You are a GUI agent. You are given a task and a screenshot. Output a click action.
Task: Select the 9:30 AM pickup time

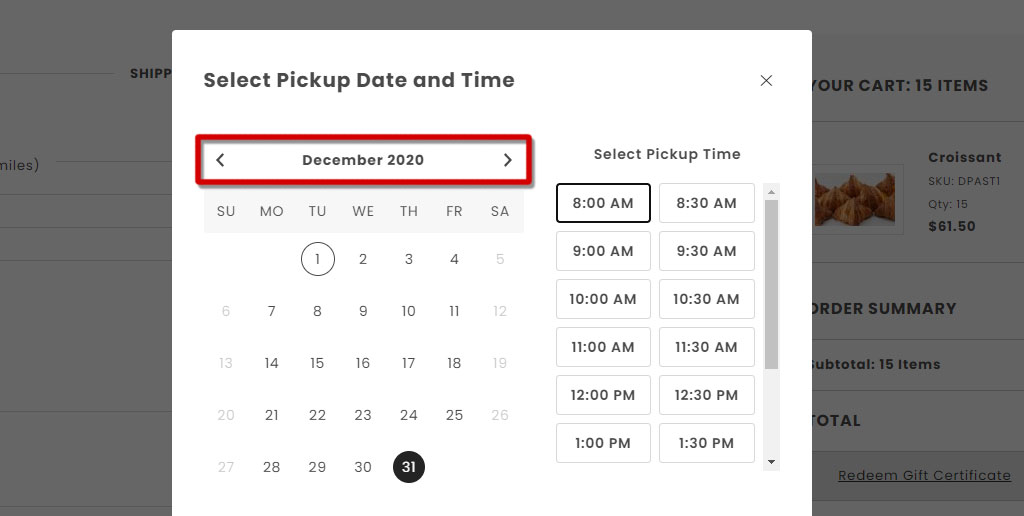click(707, 251)
